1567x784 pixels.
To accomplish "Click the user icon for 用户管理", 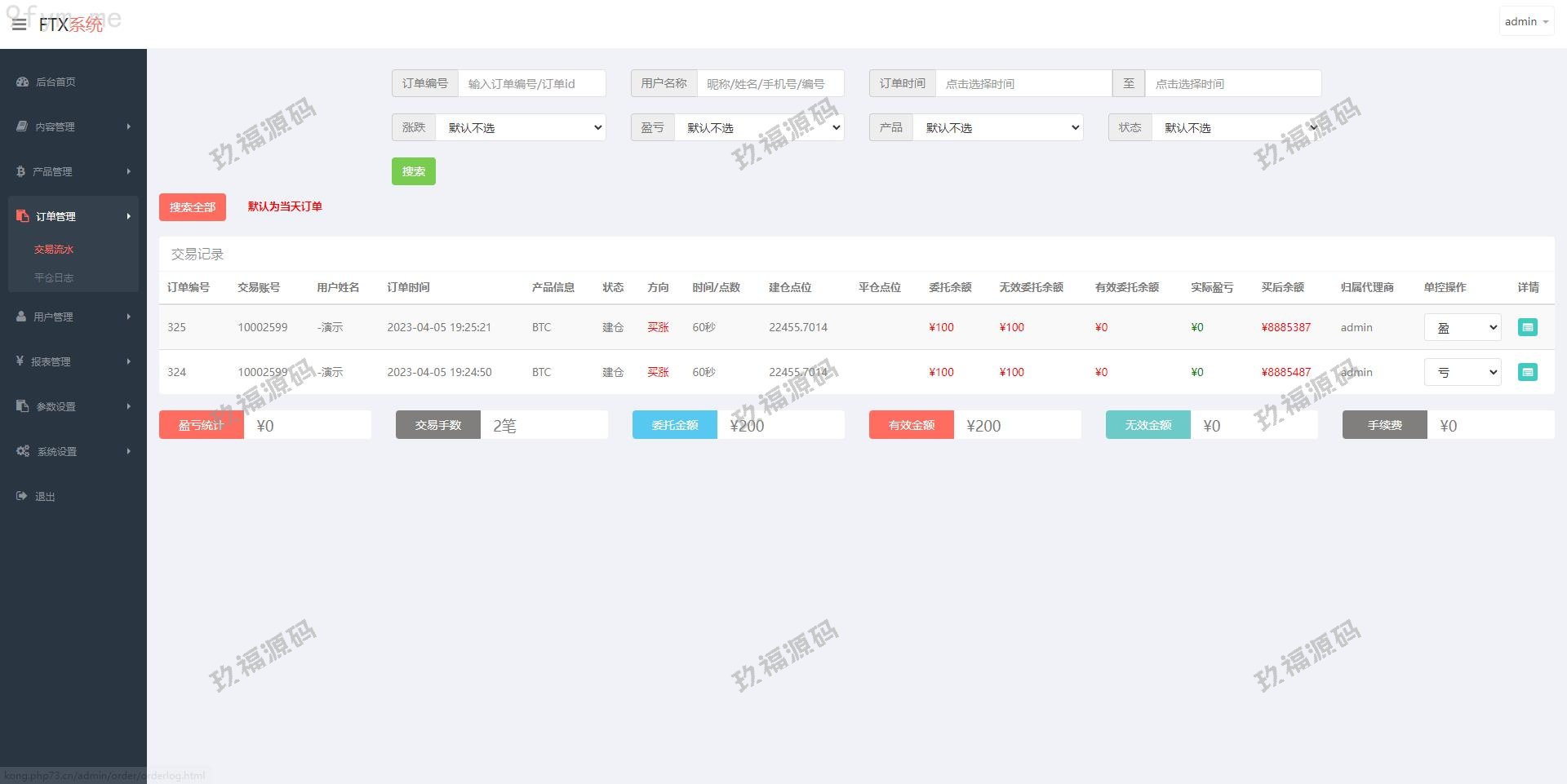I will point(21,317).
